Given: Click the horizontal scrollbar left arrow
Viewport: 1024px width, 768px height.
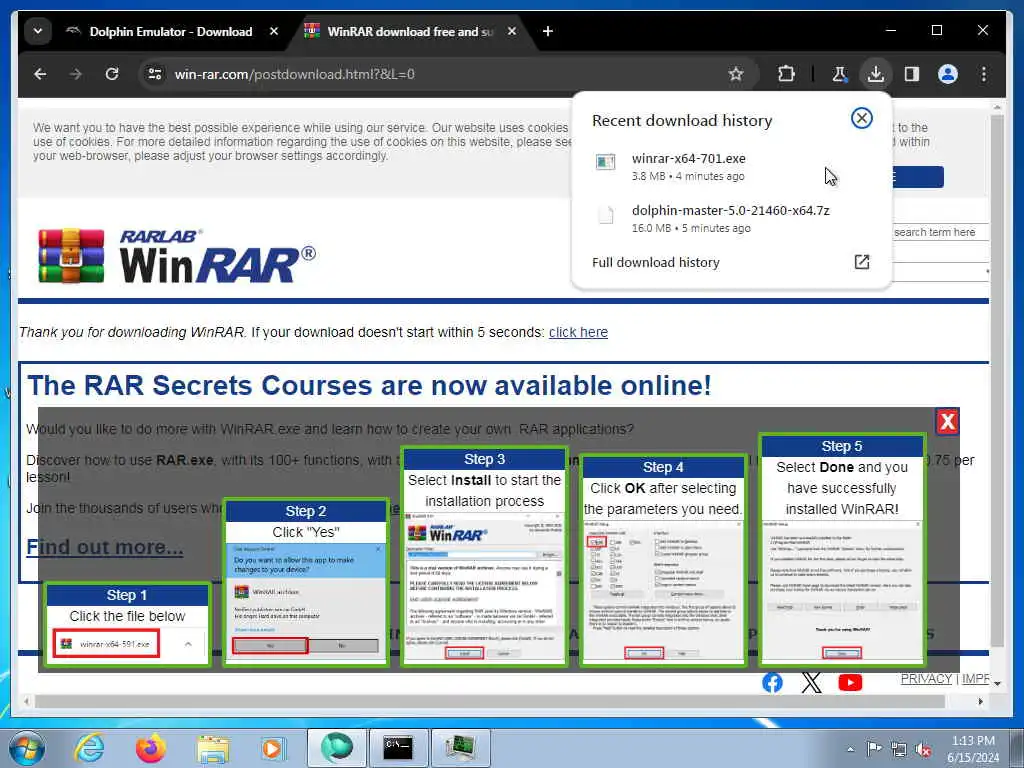Looking at the screenshot, I should click(x=26, y=701).
